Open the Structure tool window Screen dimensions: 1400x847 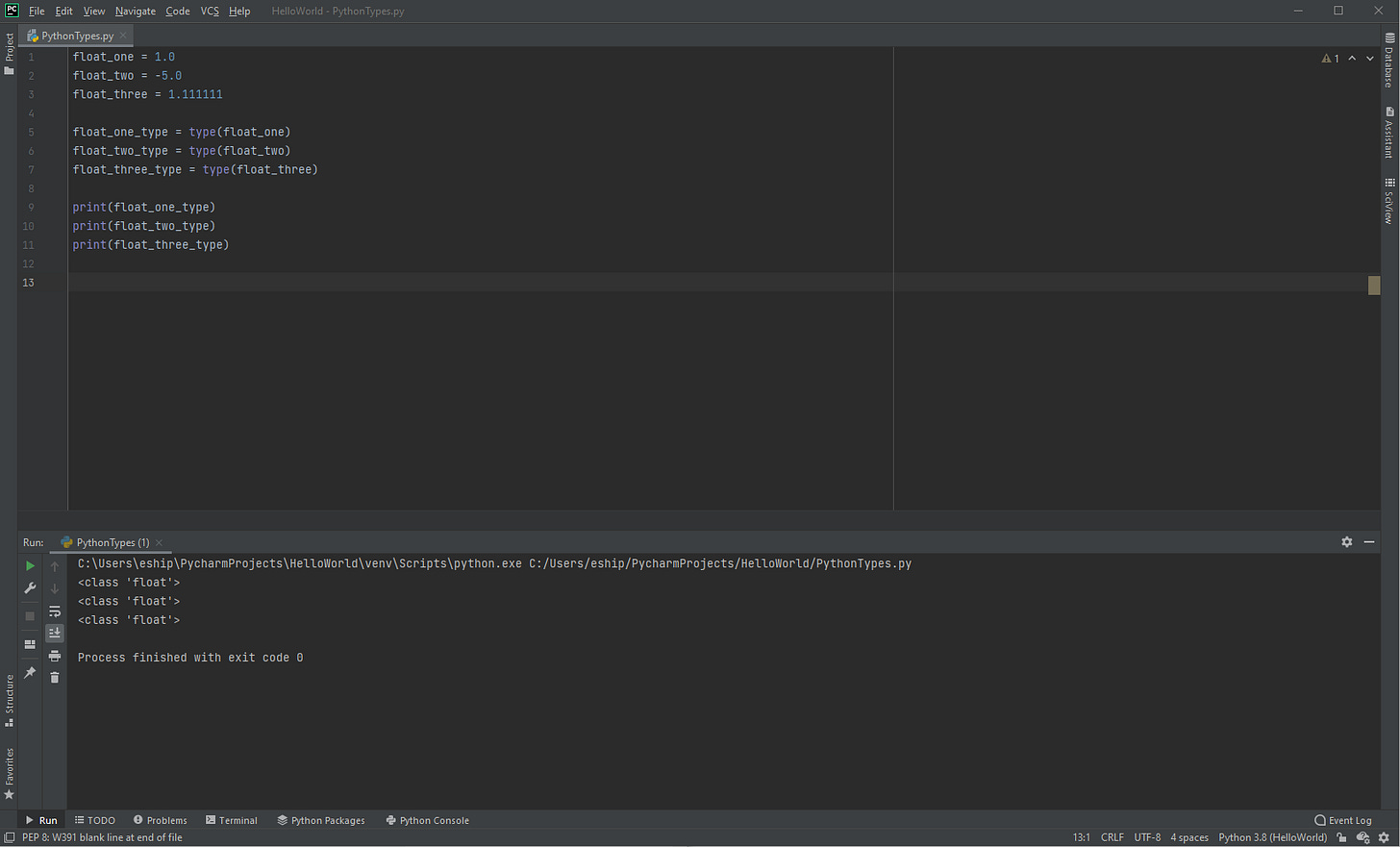(x=9, y=701)
